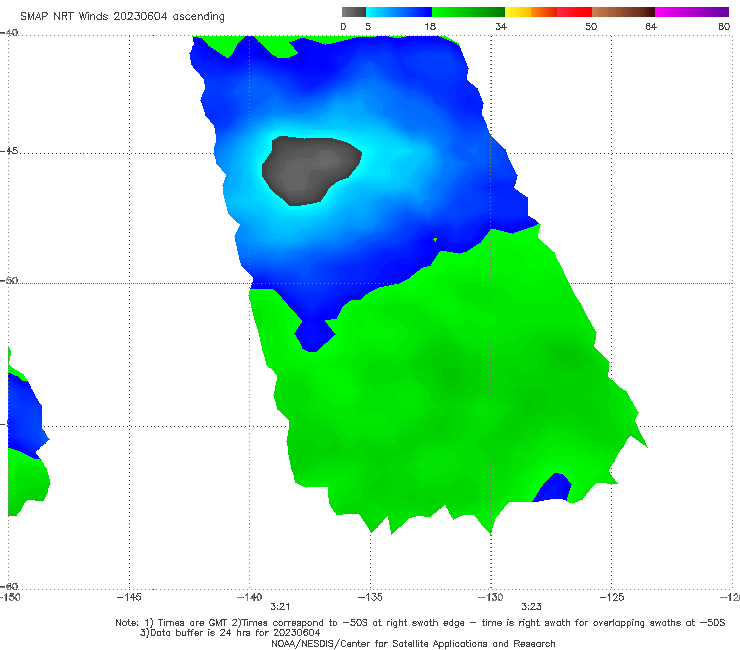Image resolution: width=740 pixels, height=650 pixels.
Task: Click the swath time label '3:21'
Action: coord(280,607)
